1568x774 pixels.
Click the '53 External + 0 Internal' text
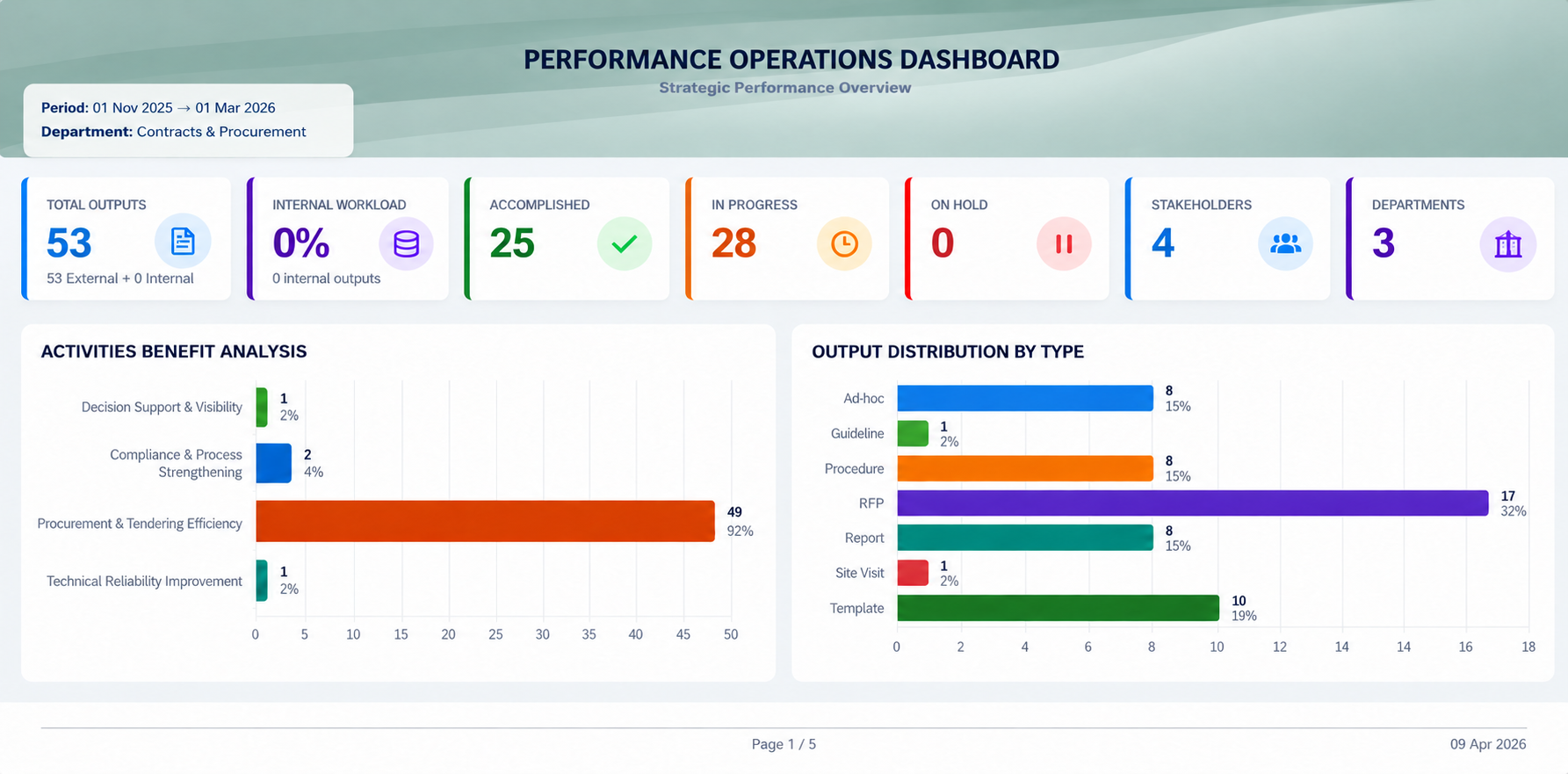[x=120, y=278]
